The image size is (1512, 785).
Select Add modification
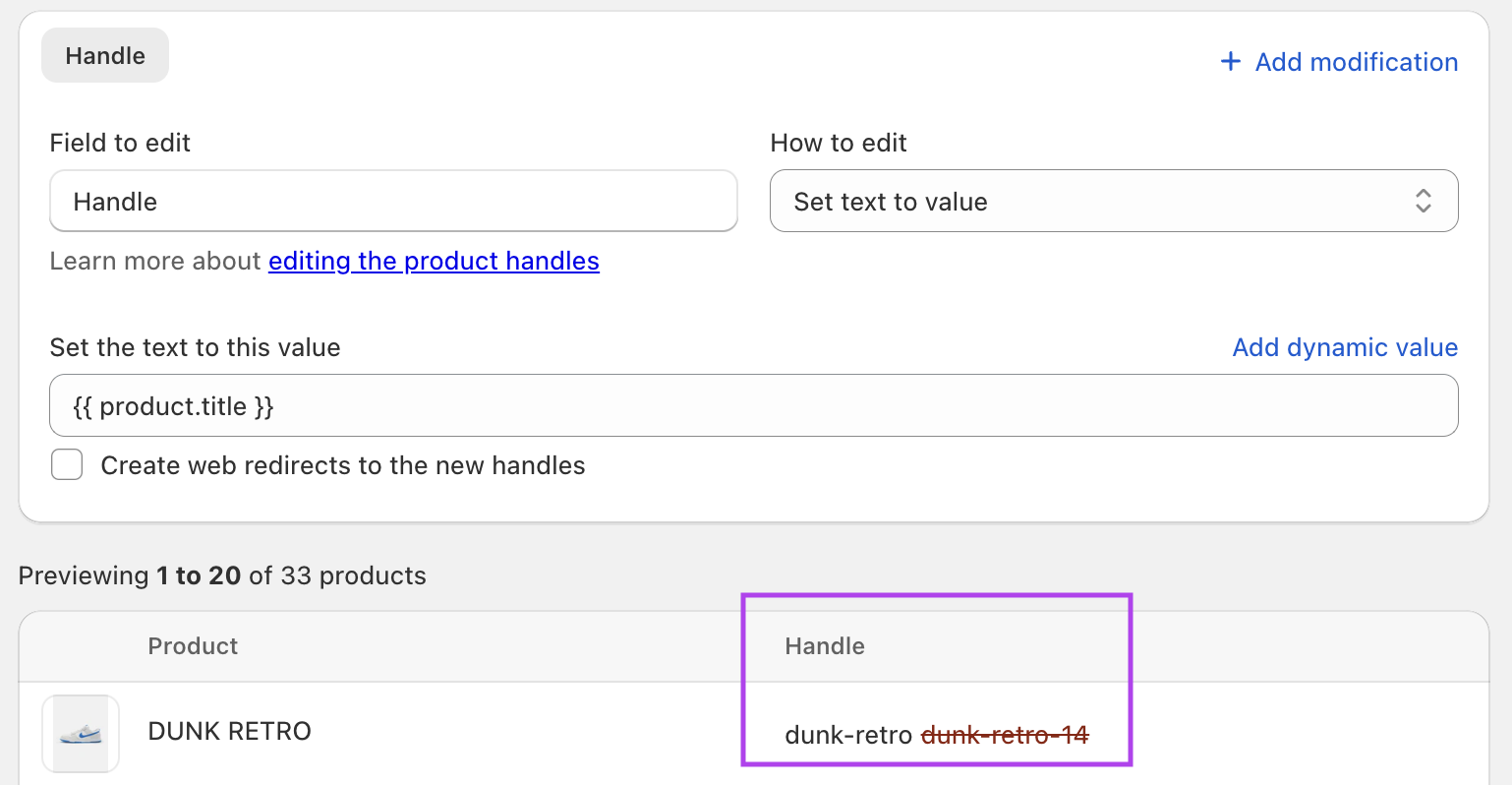coord(1357,61)
